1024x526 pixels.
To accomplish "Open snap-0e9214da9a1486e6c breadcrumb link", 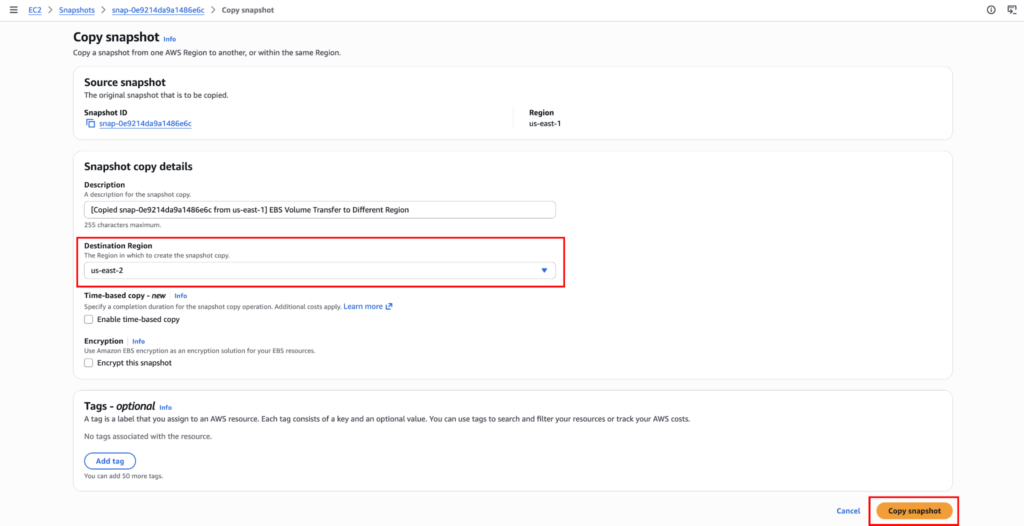I will click(157, 10).
